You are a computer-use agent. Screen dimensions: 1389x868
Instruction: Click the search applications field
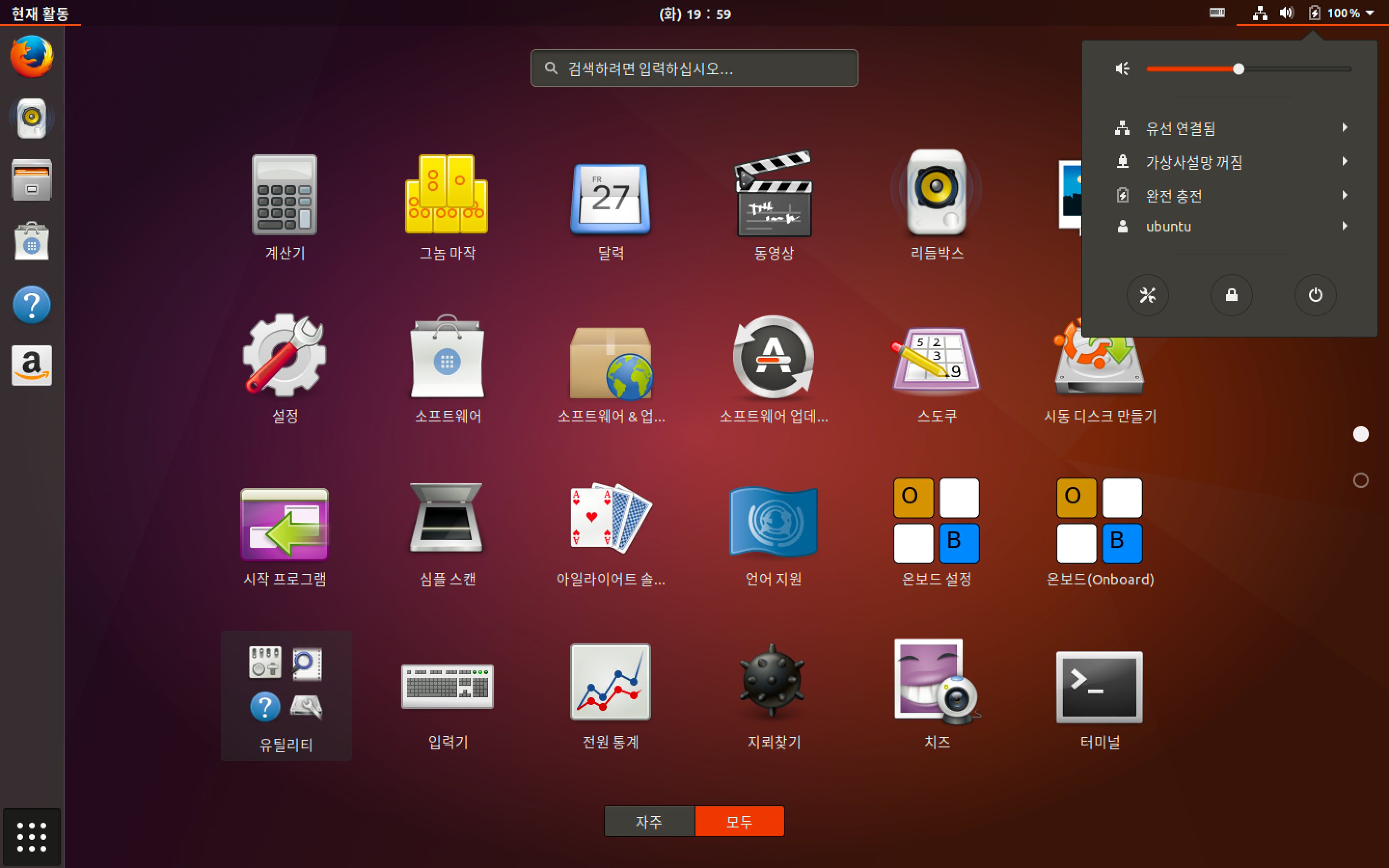694,68
